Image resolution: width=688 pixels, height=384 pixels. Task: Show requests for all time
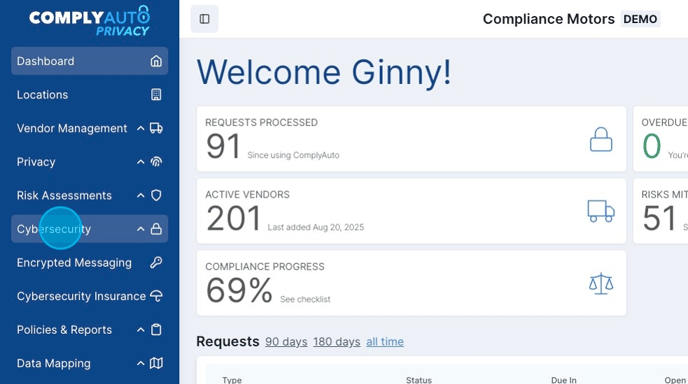(x=385, y=341)
